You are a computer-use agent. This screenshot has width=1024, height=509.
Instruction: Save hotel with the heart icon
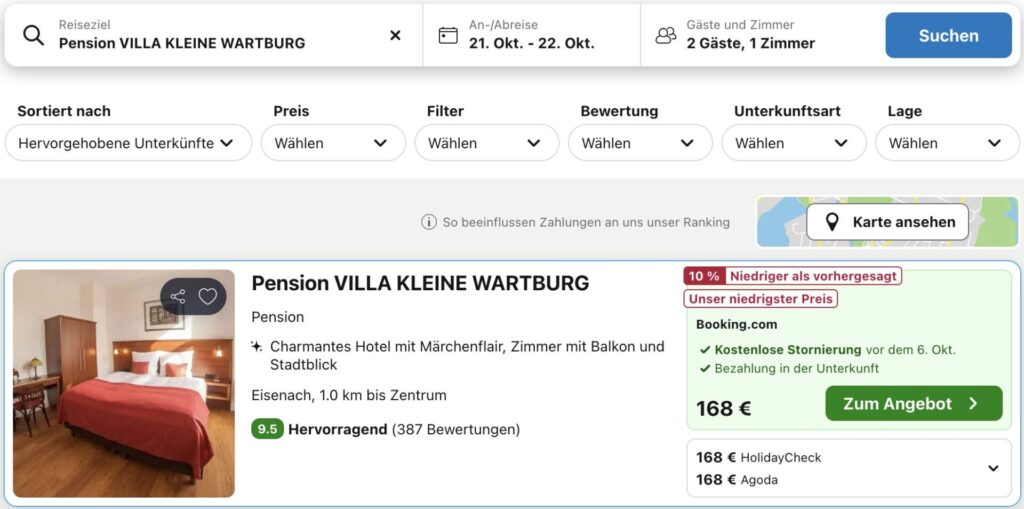click(x=208, y=296)
